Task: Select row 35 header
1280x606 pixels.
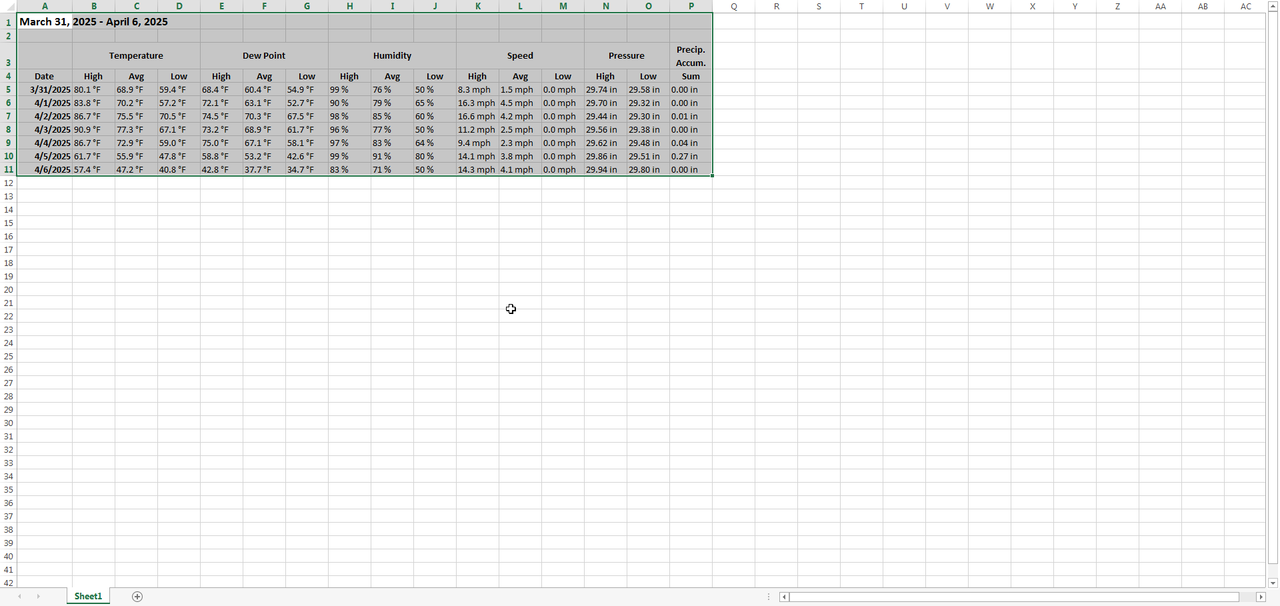Action: 9,489
